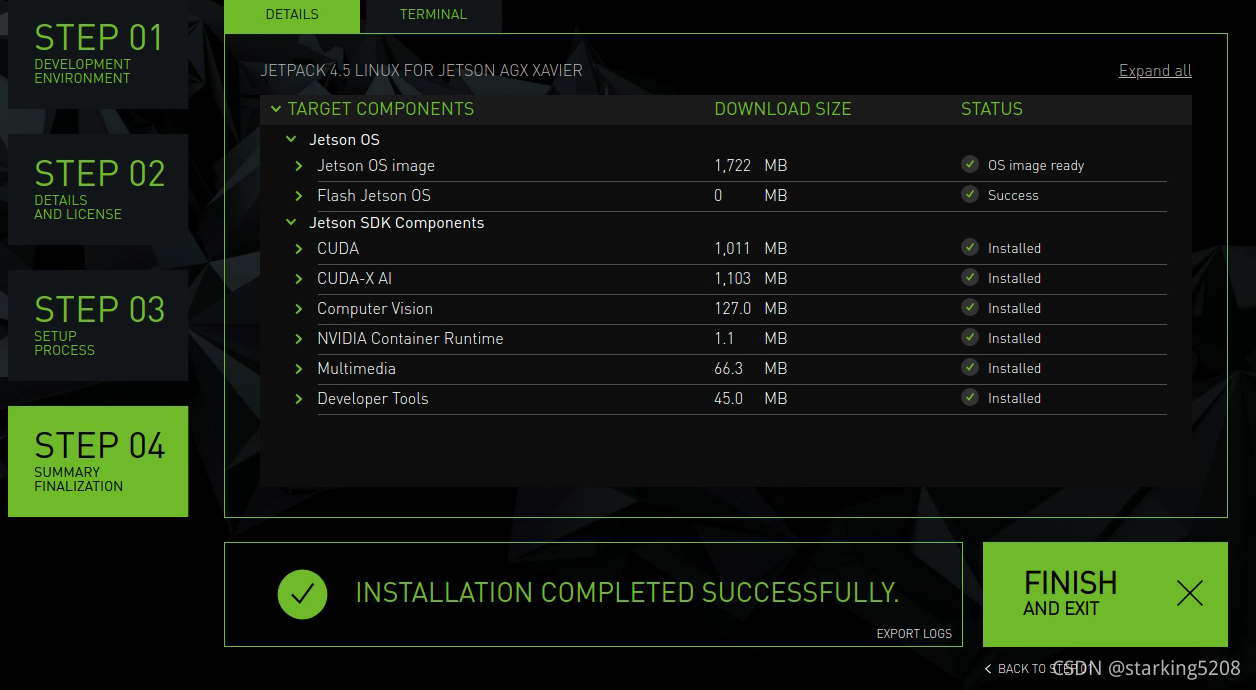Click the Expand all link
This screenshot has height=690, width=1256.
1155,71
